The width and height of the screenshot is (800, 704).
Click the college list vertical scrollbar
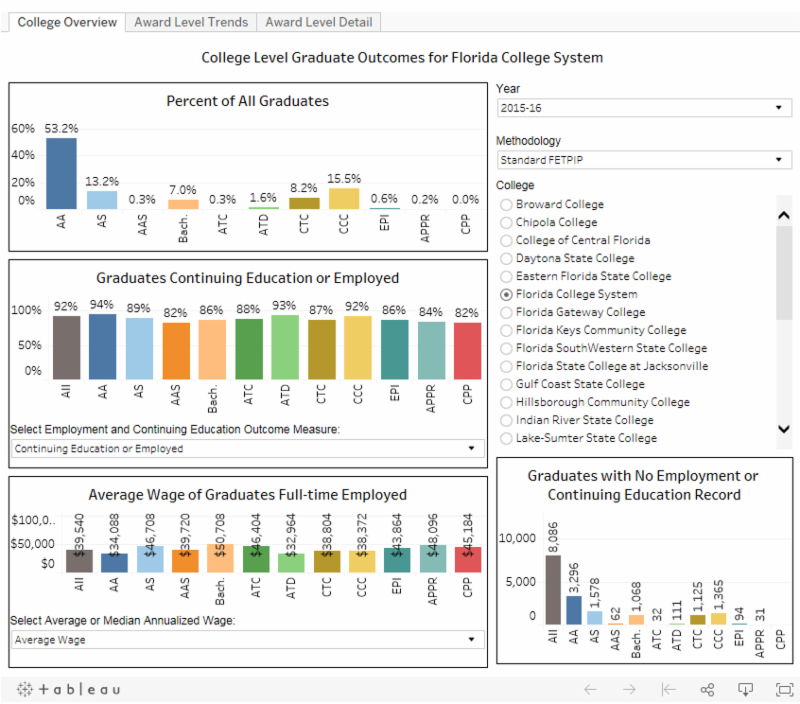click(784, 272)
